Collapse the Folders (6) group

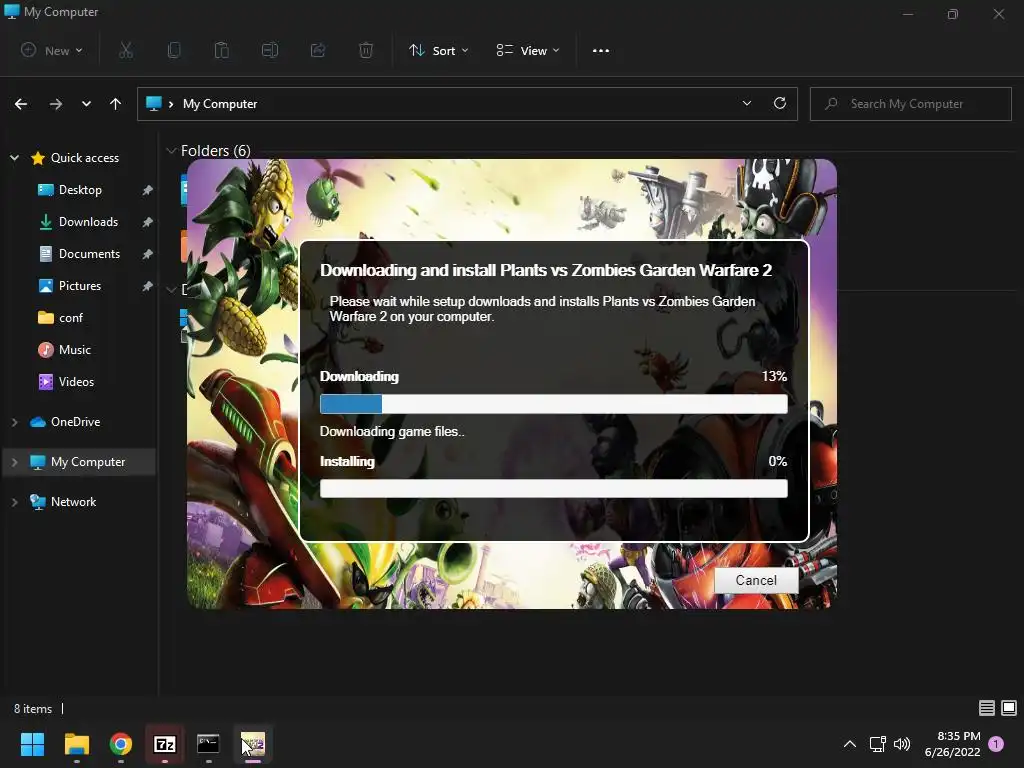click(171, 151)
